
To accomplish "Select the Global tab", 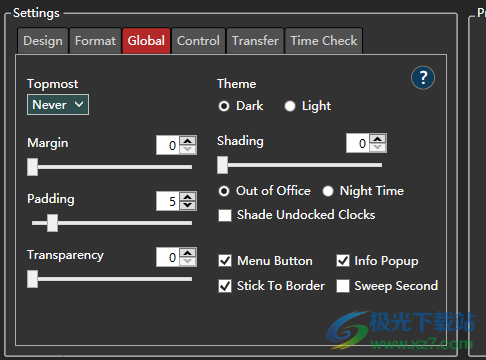I will point(146,41).
